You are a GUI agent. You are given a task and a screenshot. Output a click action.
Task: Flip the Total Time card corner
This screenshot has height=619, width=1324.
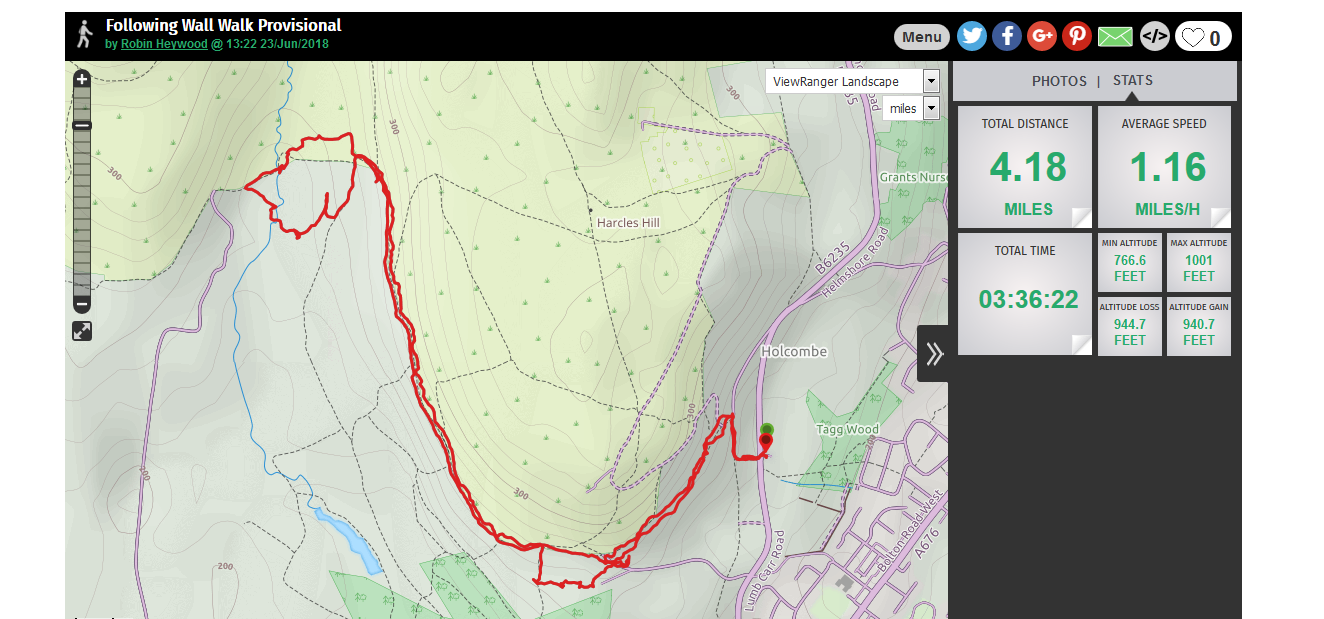(x=1081, y=344)
